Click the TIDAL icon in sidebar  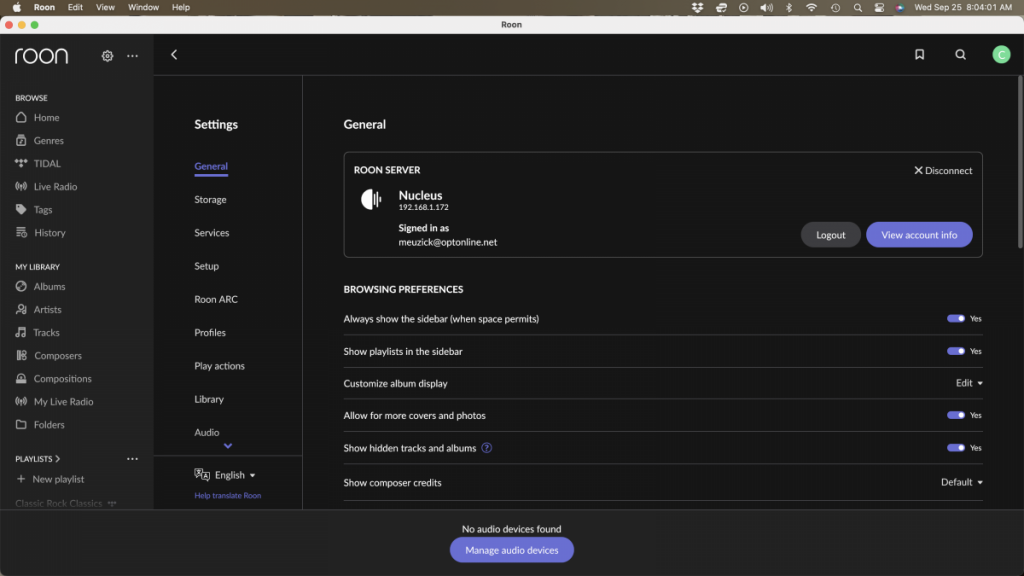(21, 163)
